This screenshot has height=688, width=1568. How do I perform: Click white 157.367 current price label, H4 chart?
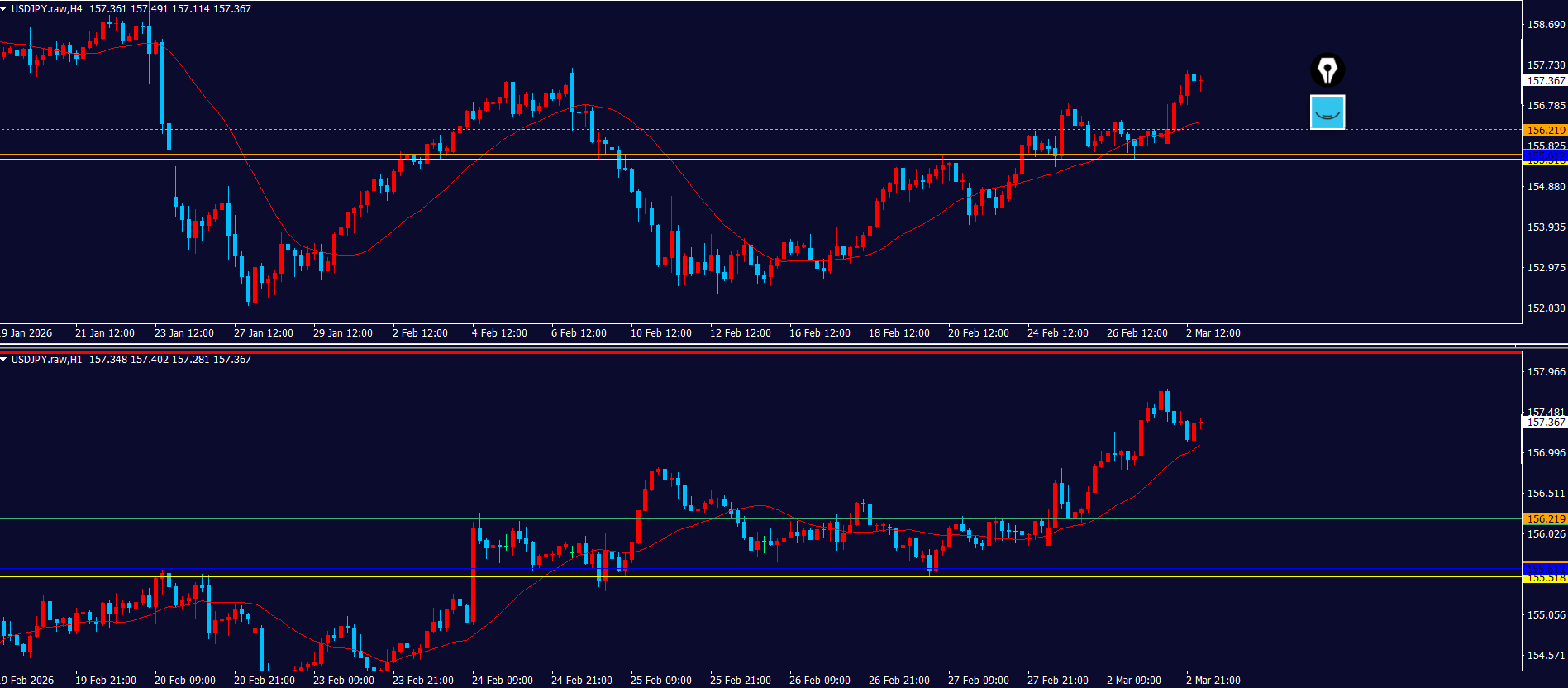pyautogui.click(x=1545, y=81)
